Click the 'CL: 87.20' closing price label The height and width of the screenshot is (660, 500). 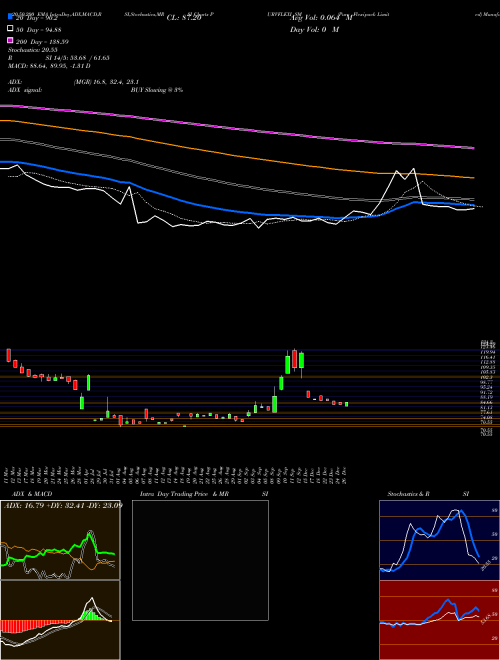tap(184, 18)
